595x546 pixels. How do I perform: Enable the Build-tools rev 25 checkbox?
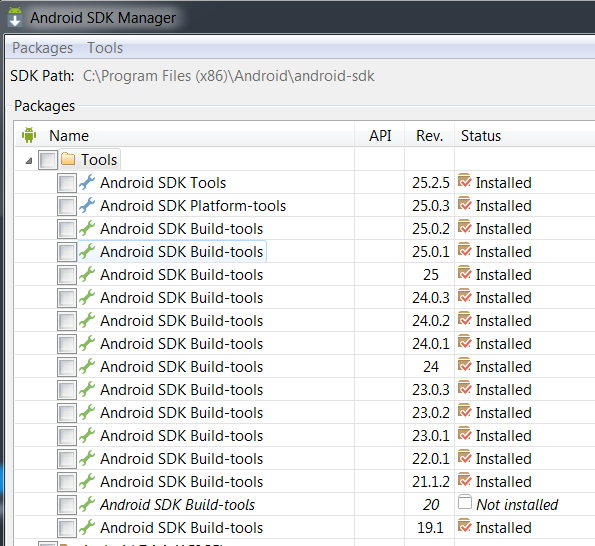pyautogui.click(x=67, y=275)
